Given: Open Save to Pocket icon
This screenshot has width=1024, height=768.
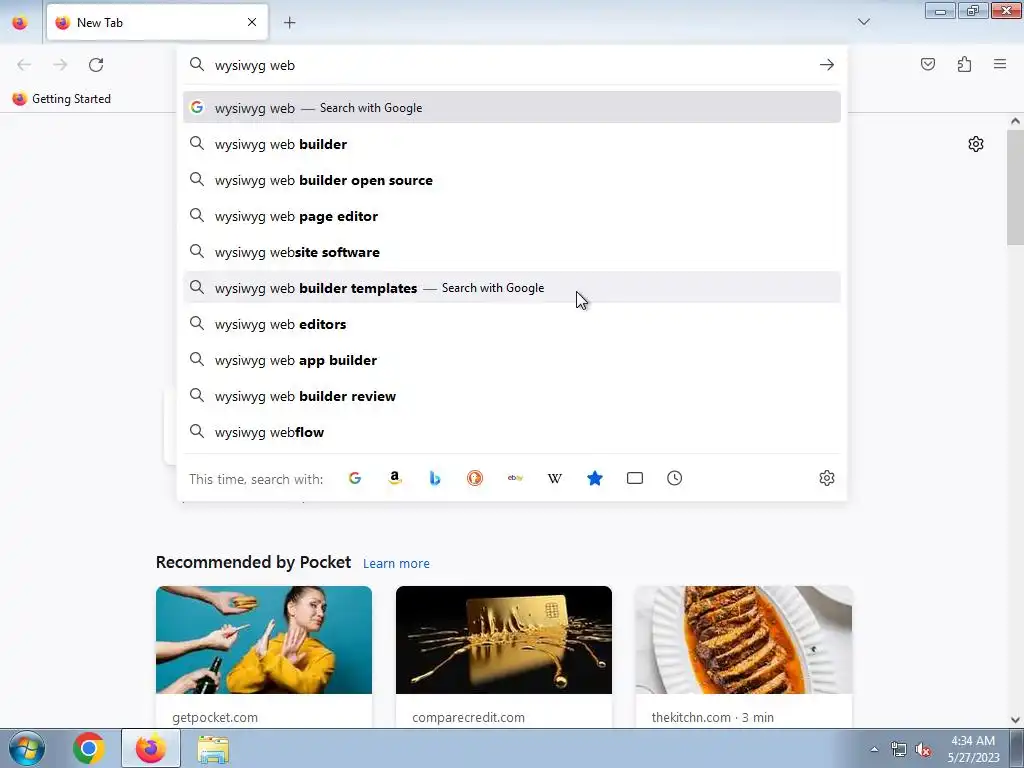Looking at the screenshot, I should 928,64.
